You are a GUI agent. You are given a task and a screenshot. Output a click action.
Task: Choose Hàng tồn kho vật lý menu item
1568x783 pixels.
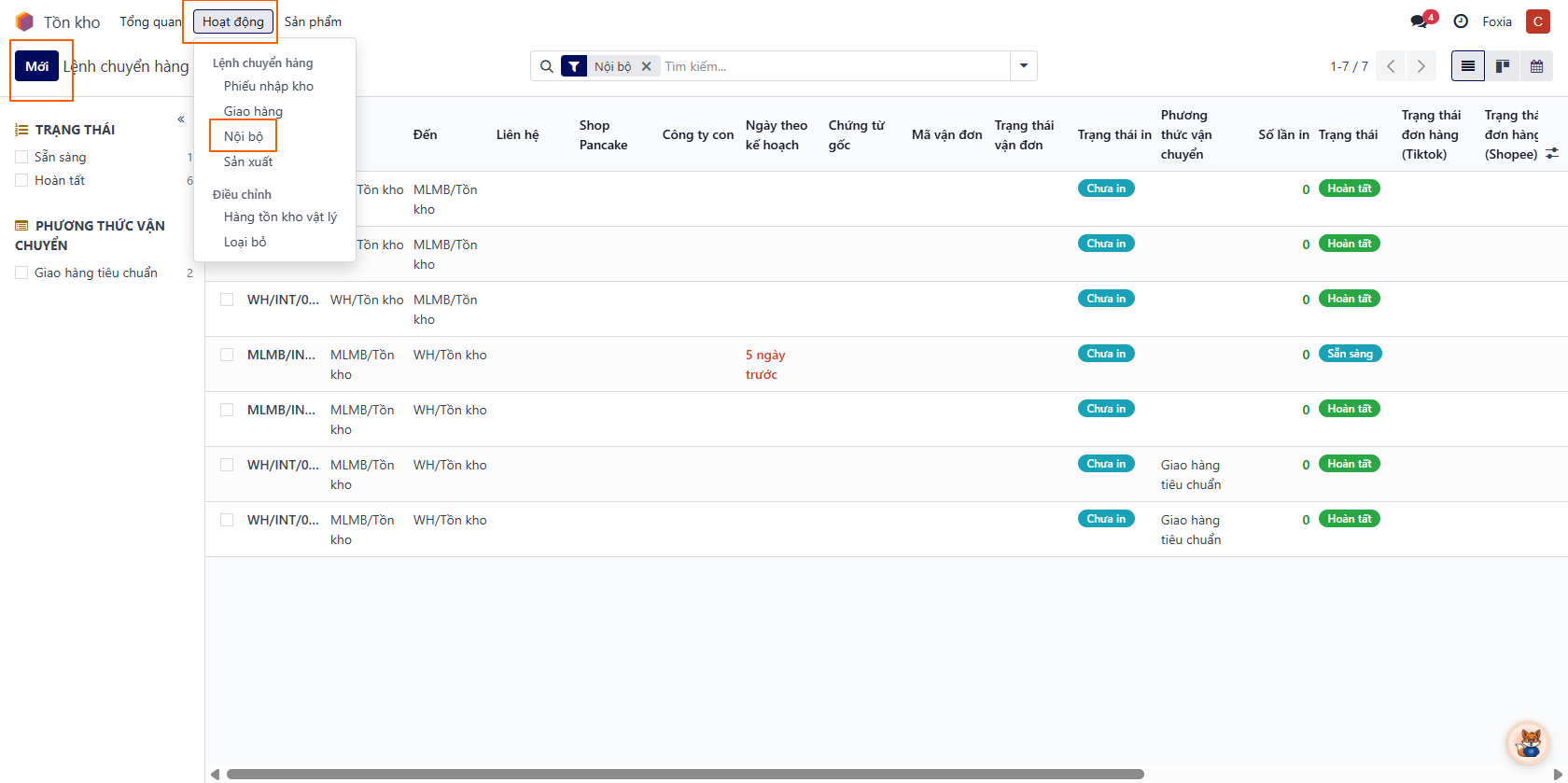[280, 217]
